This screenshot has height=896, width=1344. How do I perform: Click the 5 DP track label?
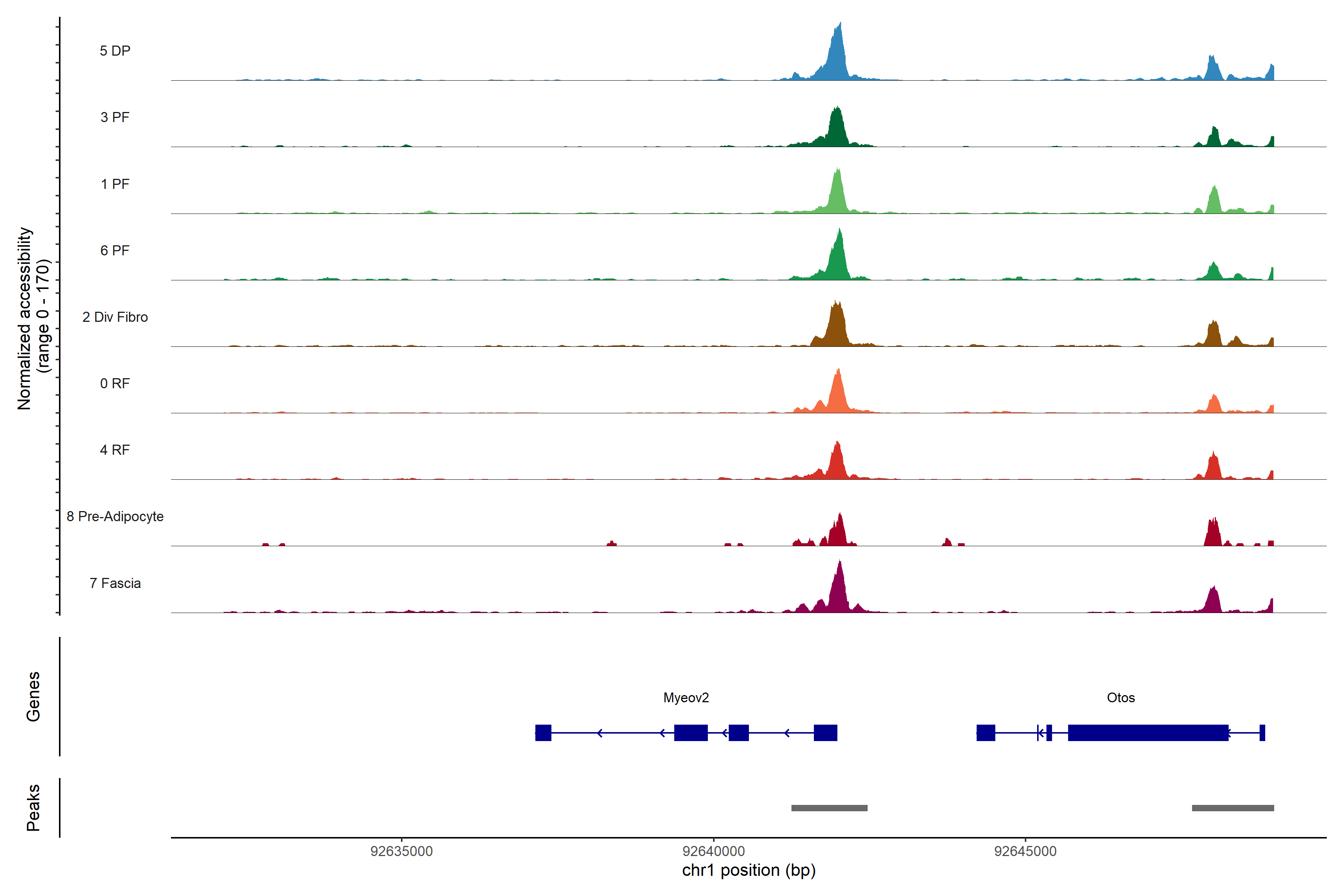[115, 51]
